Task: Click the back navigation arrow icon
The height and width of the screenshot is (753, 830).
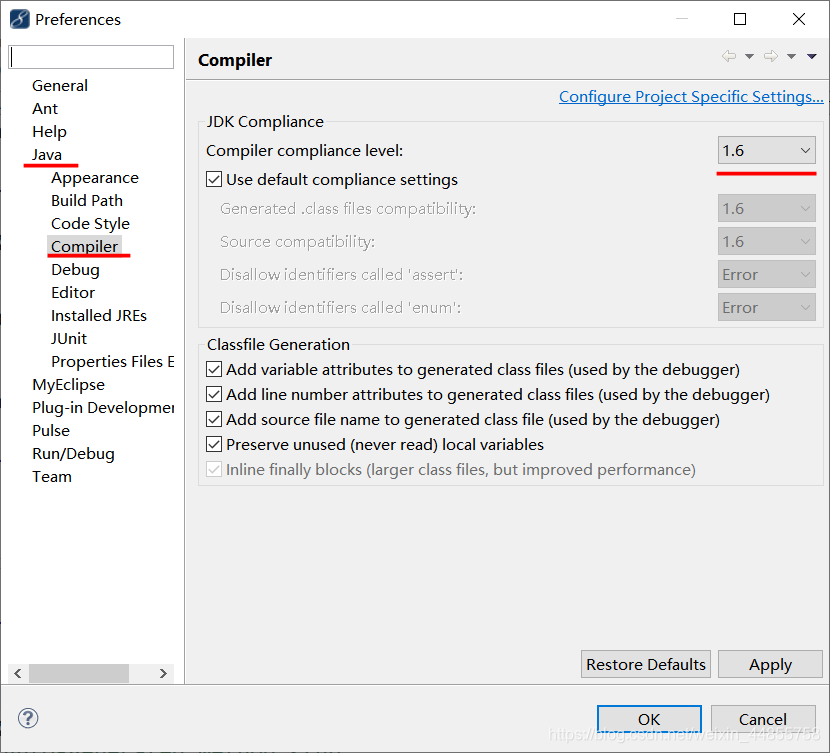Action: 729,56
